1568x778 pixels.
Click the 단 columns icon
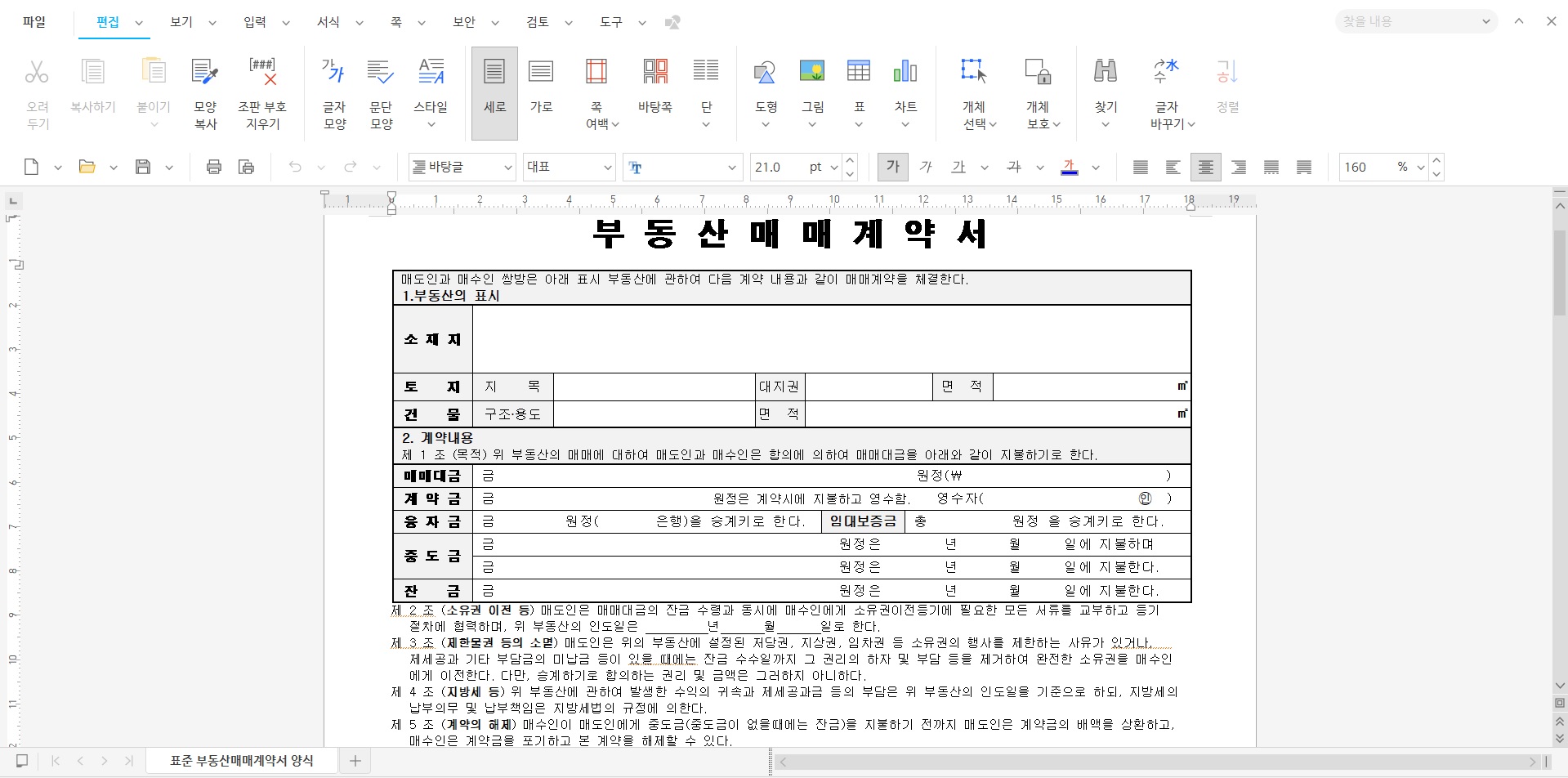click(706, 72)
